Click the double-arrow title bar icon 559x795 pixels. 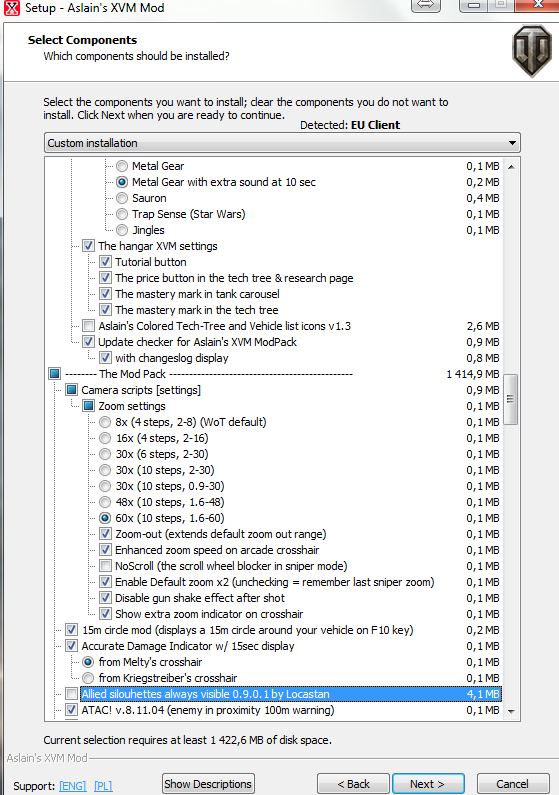tap(425, 5)
